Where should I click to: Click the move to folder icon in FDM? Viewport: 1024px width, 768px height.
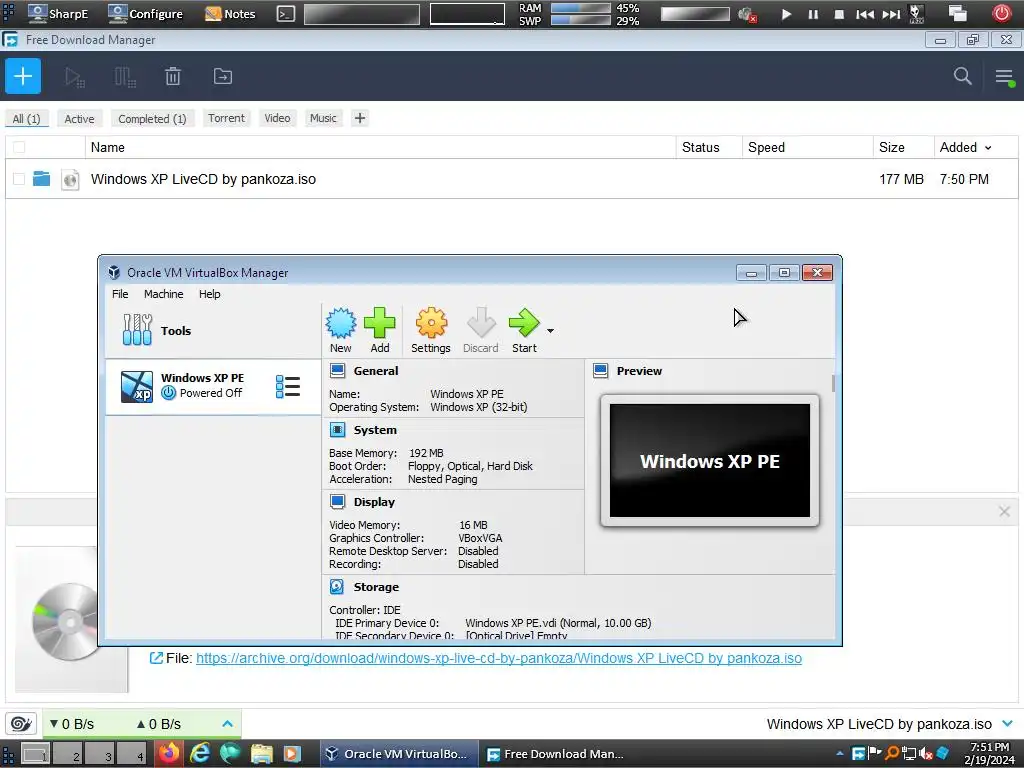[223, 76]
